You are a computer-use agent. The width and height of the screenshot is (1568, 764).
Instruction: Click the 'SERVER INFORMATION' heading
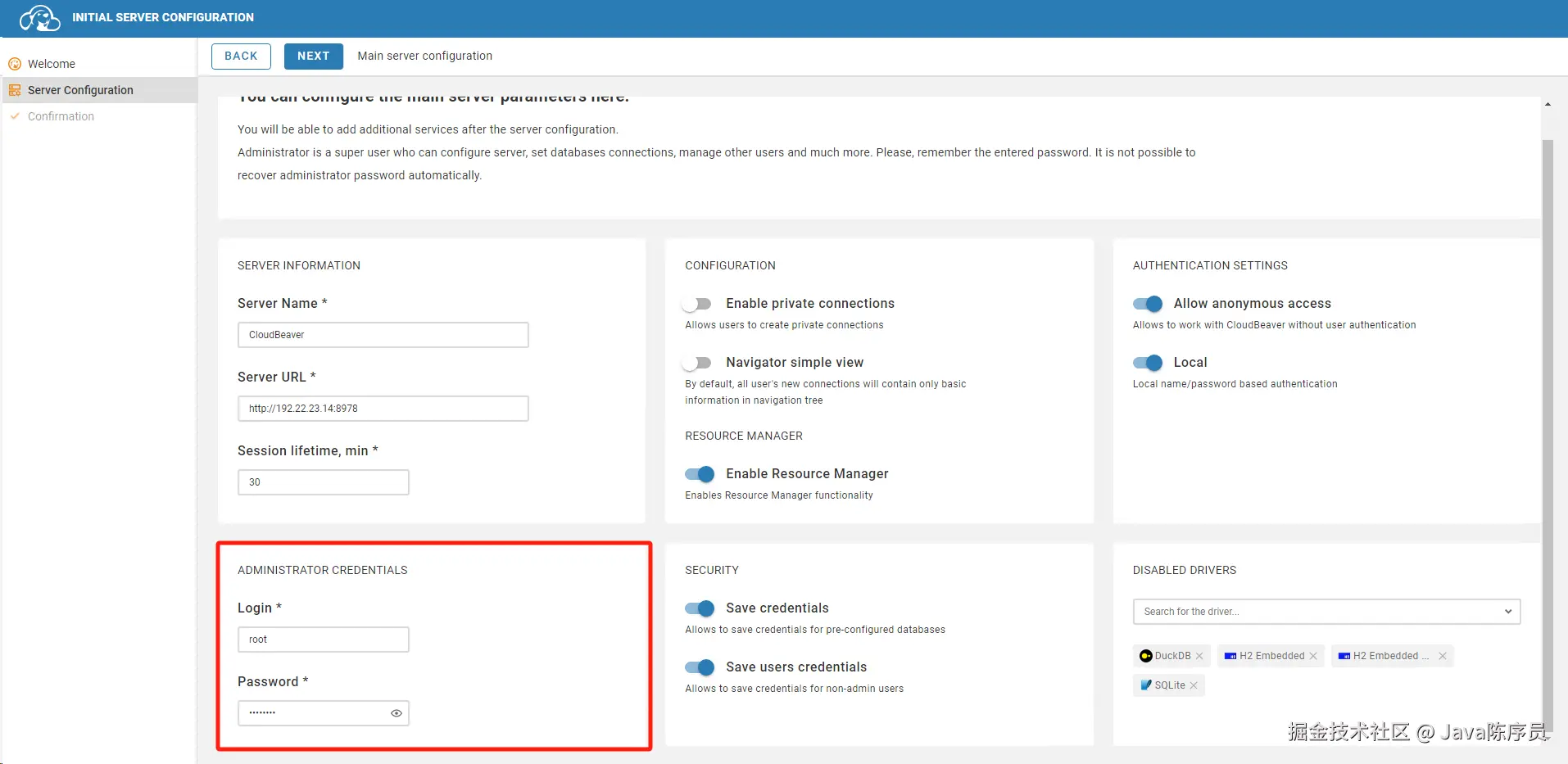click(x=299, y=265)
